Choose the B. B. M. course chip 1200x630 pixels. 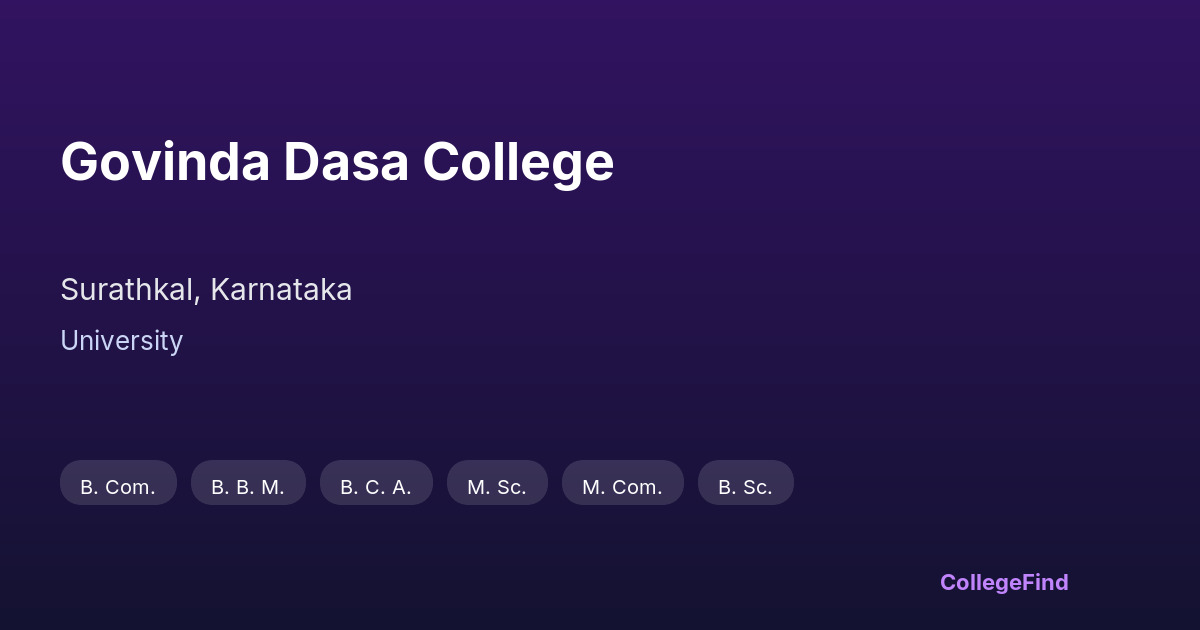pos(248,487)
